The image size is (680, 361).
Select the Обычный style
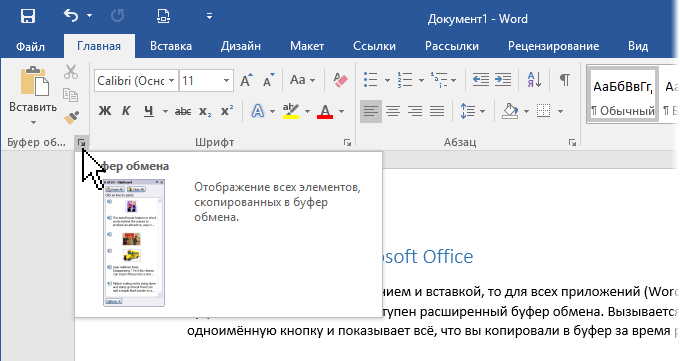click(x=622, y=95)
